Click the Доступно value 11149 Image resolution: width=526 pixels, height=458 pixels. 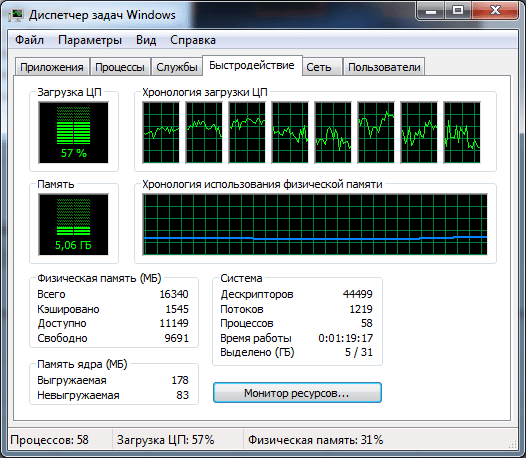(174, 323)
